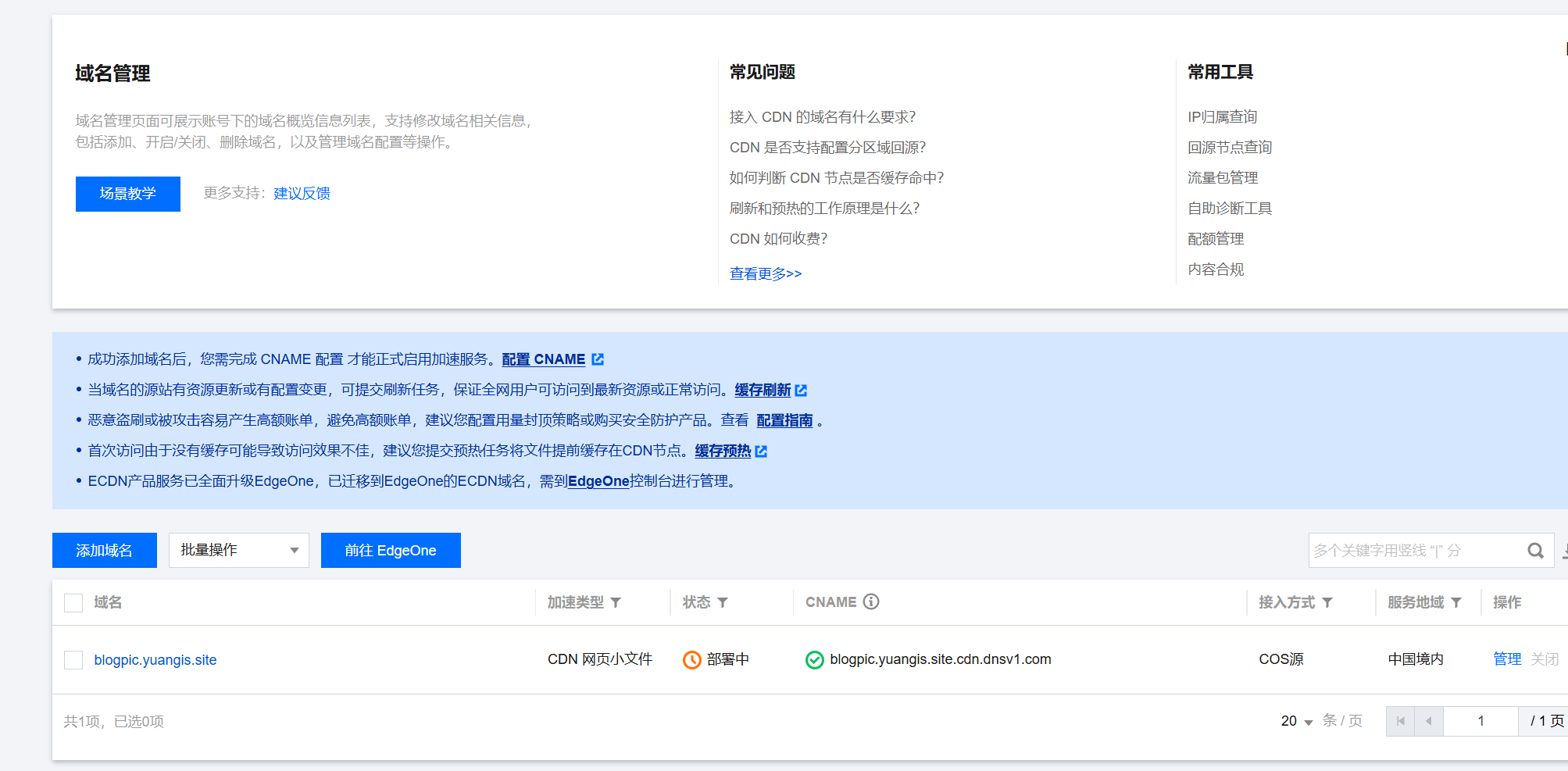Image resolution: width=1568 pixels, height=771 pixels.
Task: Open filter for 加速类型 column
Action: tap(616, 602)
